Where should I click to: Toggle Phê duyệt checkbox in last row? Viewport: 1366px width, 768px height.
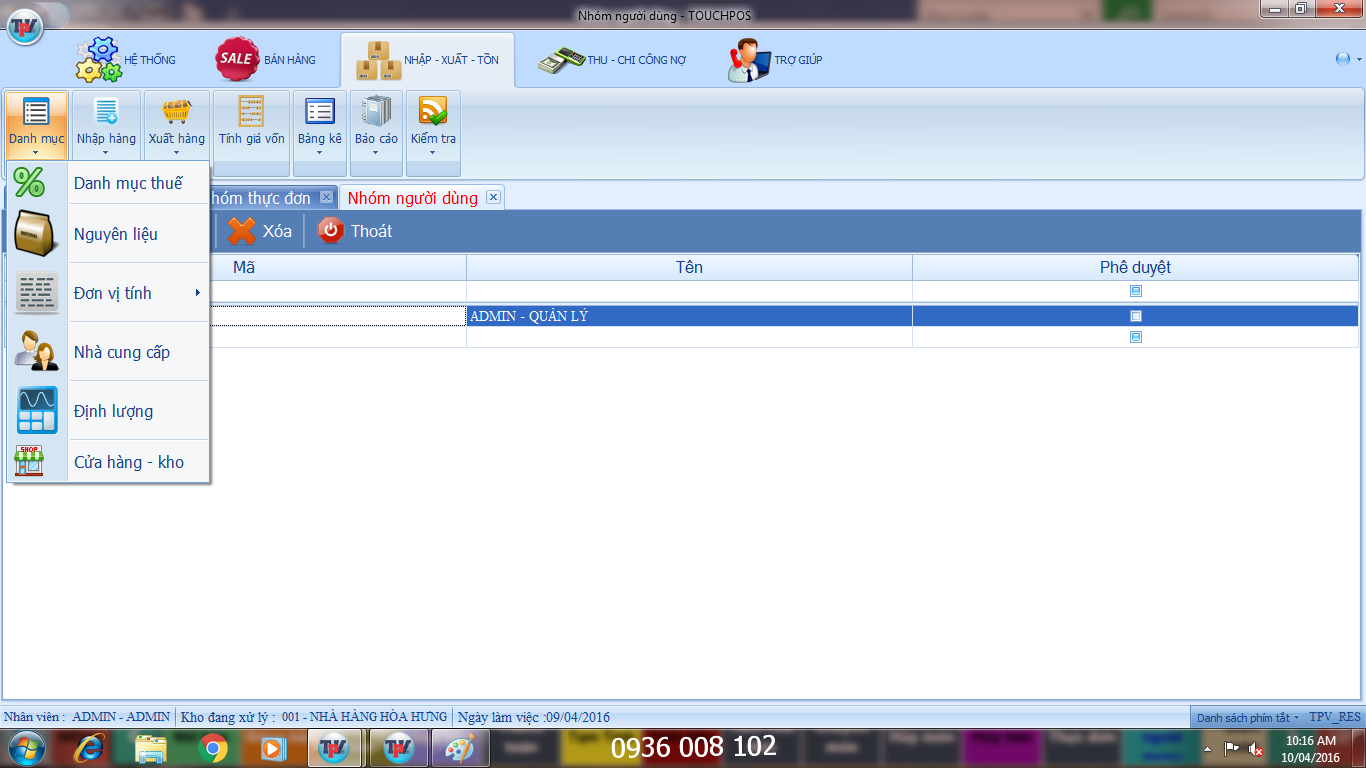point(1135,337)
